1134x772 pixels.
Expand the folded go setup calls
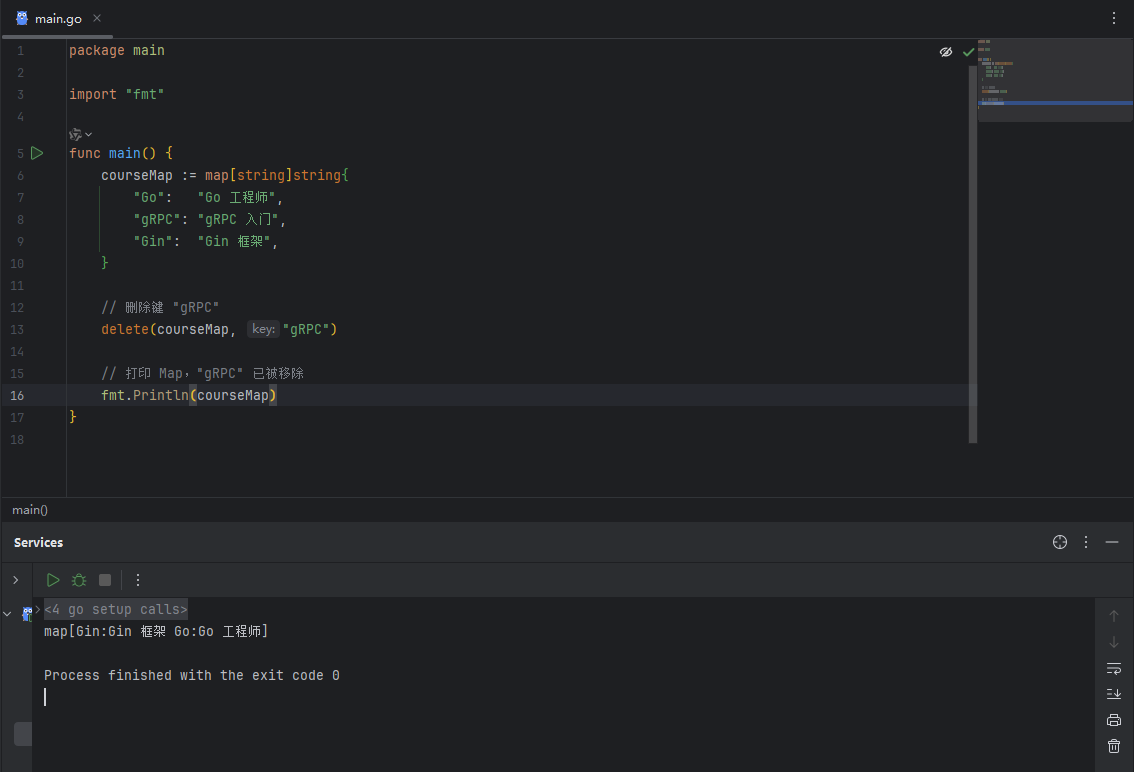click(115, 609)
